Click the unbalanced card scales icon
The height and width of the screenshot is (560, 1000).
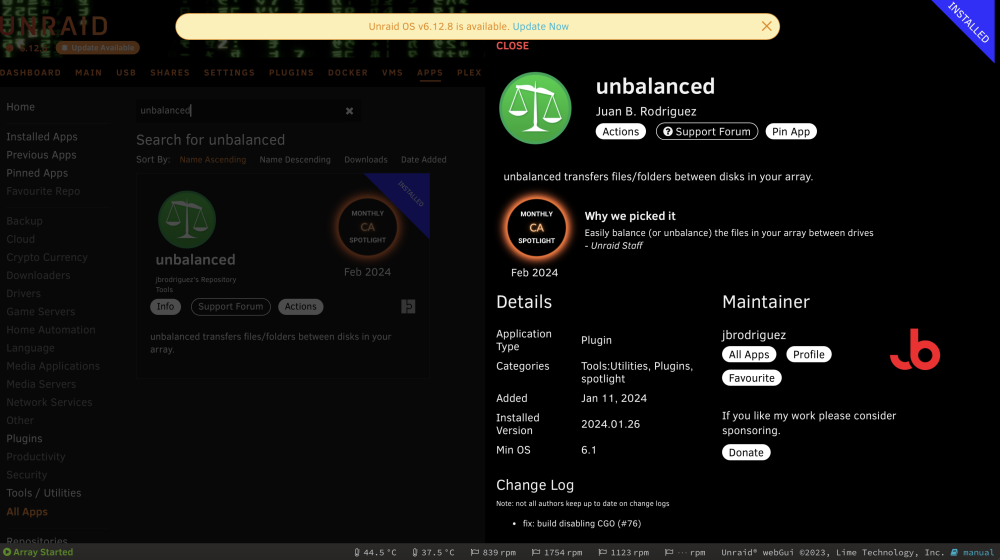(186, 219)
